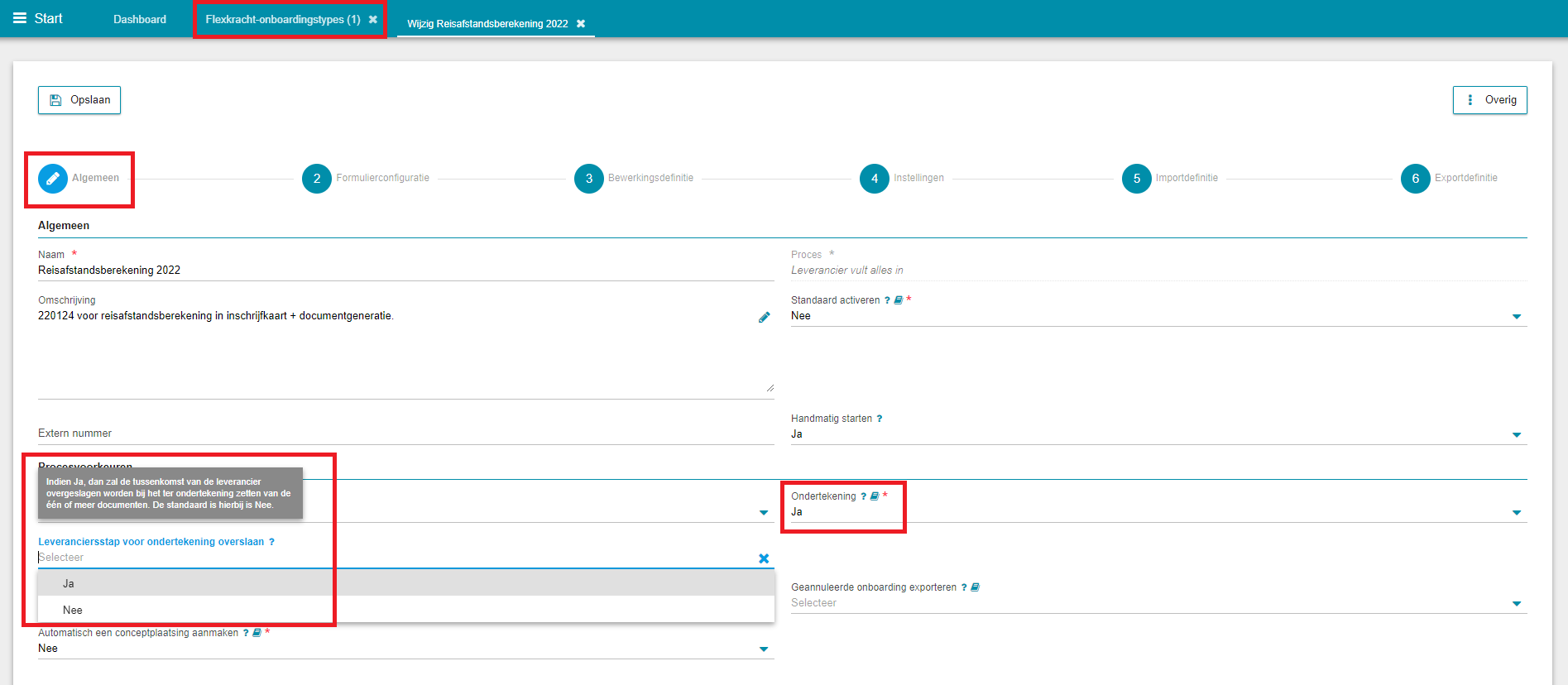Choose Ja in the dropdown list
The width and height of the screenshot is (1568, 685).
[x=405, y=583]
